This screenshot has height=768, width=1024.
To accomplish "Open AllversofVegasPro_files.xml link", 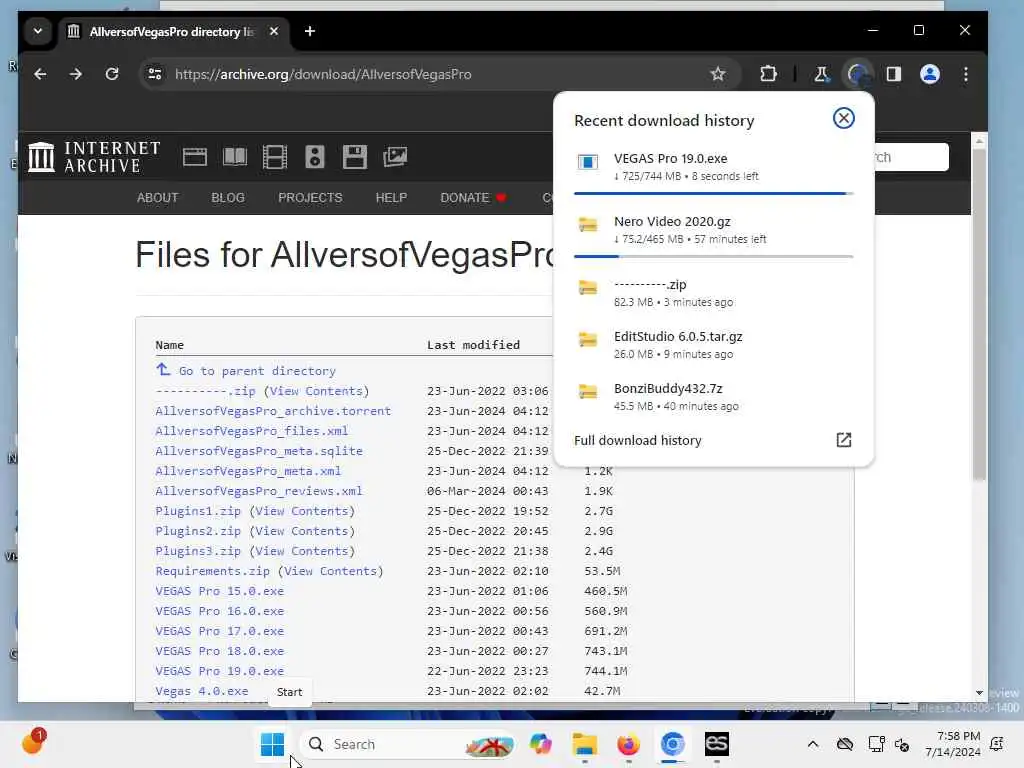I will 251,431.
